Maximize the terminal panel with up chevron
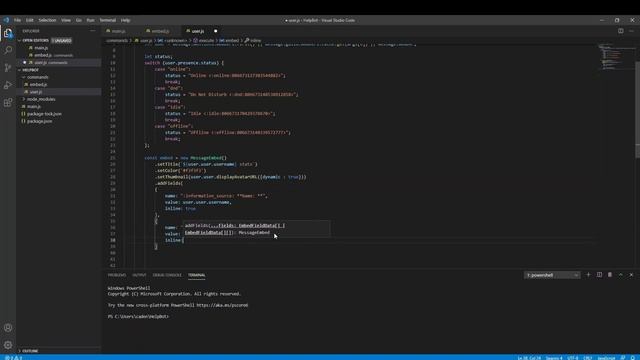Screen dimensions: 640x360 (x=620, y=275)
